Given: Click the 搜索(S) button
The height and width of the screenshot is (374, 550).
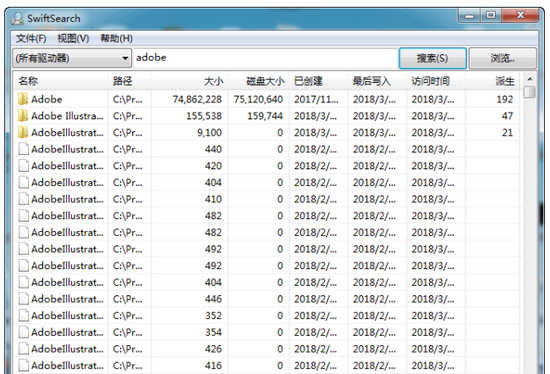Looking at the screenshot, I should (x=432, y=58).
